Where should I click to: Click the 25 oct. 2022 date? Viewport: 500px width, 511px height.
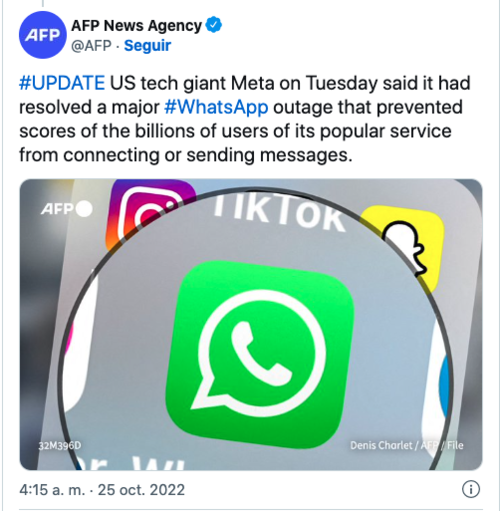[141, 490]
